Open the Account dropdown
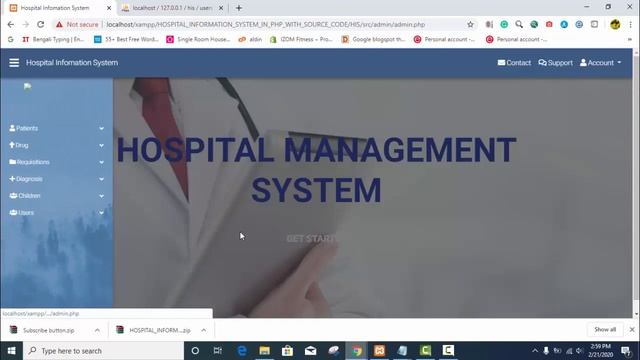This screenshot has width=640, height=360. coord(600,62)
